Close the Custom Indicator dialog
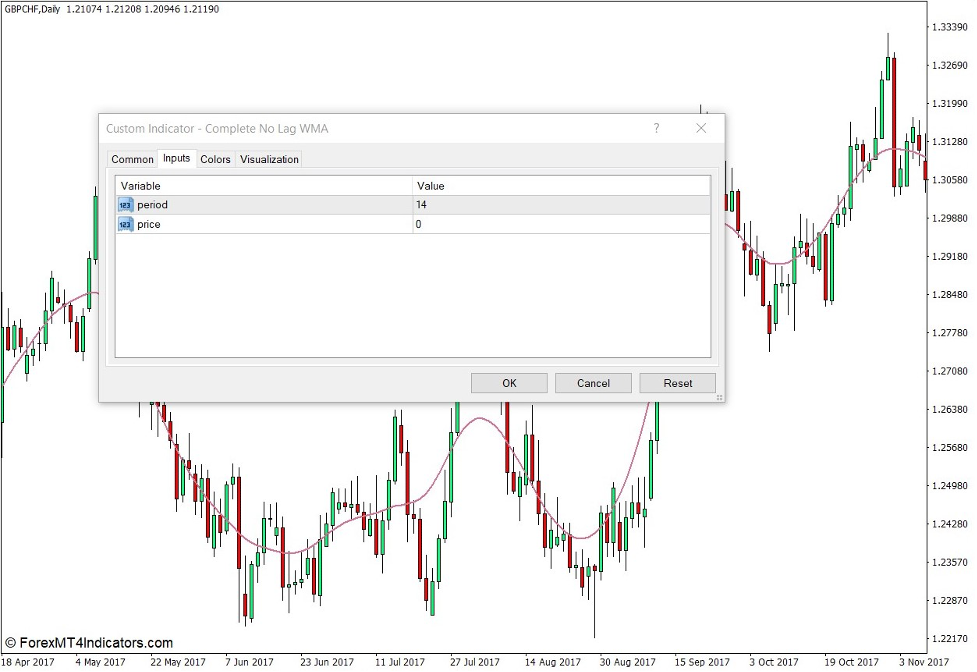The height and width of the screenshot is (672, 977). 701,128
